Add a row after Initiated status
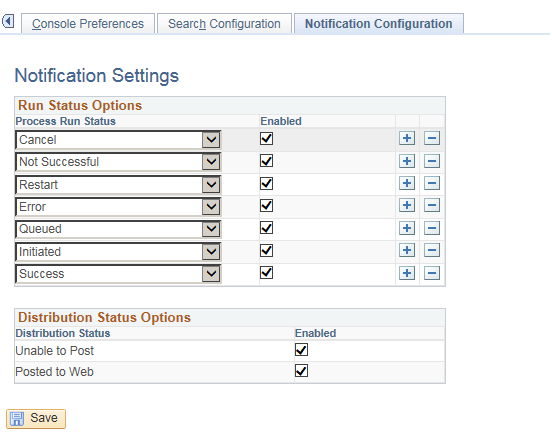This screenshot has height=436, width=552. point(407,250)
